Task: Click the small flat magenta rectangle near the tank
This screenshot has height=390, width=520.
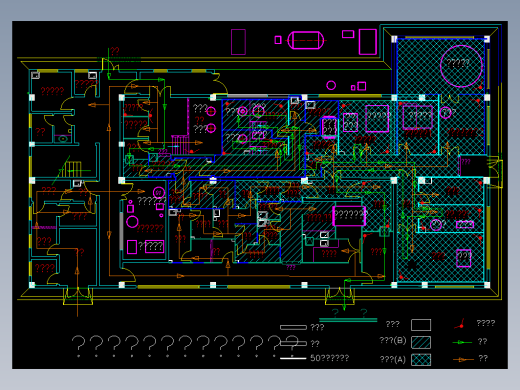Action: click(x=348, y=34)
